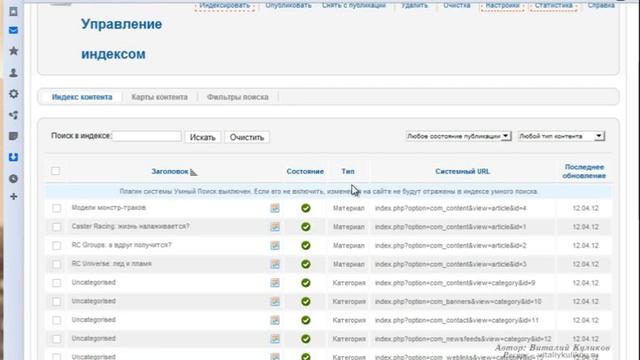This screenshot has width=640, height=360.
Task: Open map icon for com_newsfeeds category row
Action: coord(275,339)
